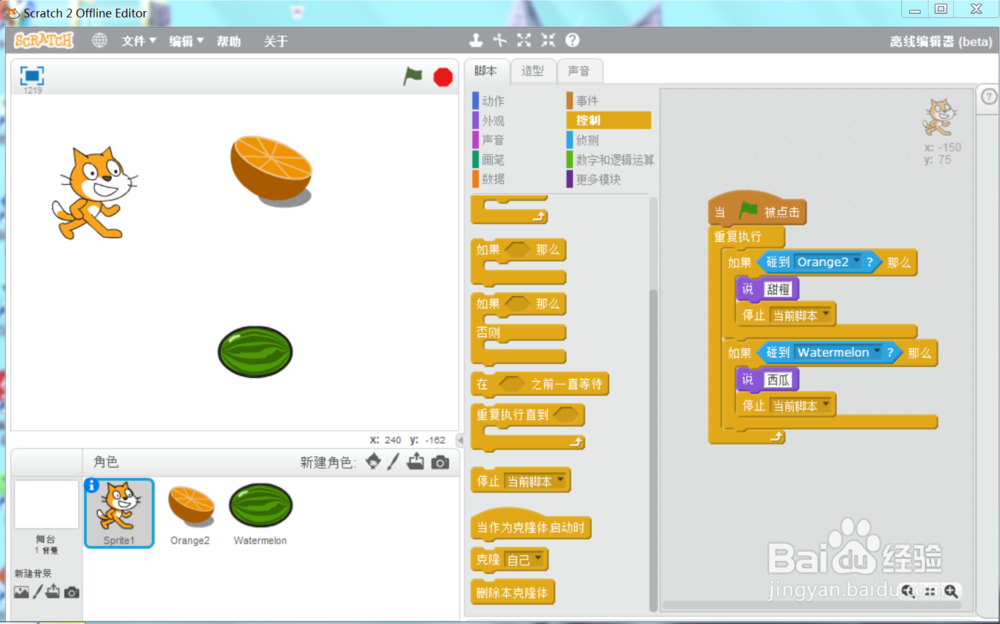Open the language globe menu
This screenshot has height=624, width=1000.
click(x=99, y=40)
